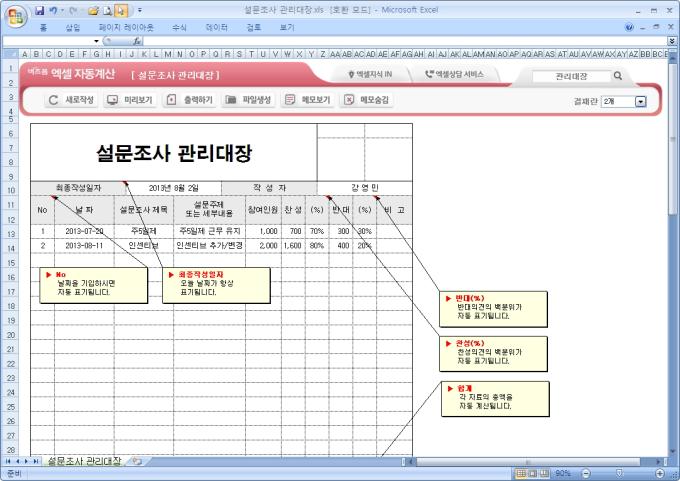This screenshot has width=680, height=481.
Task: Click the Redo icon
Action: coord(73,10)
